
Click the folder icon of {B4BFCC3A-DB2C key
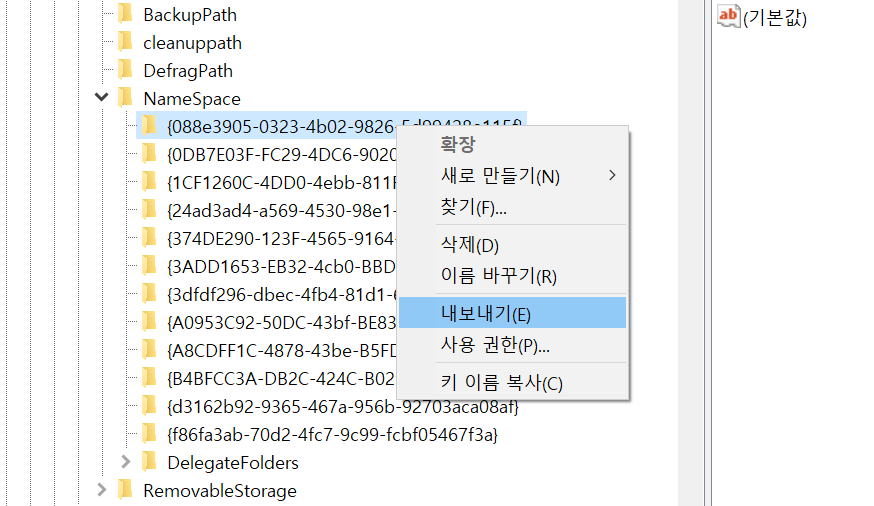tap(149, 377)
